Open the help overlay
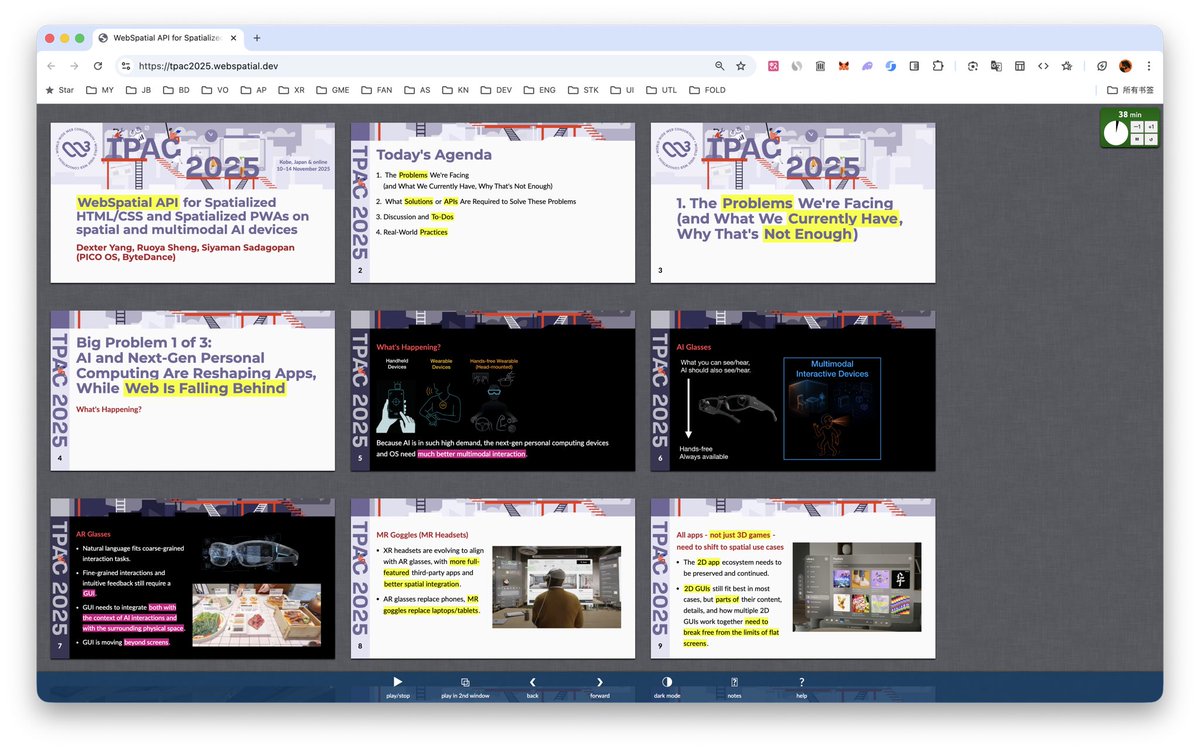 802,686
